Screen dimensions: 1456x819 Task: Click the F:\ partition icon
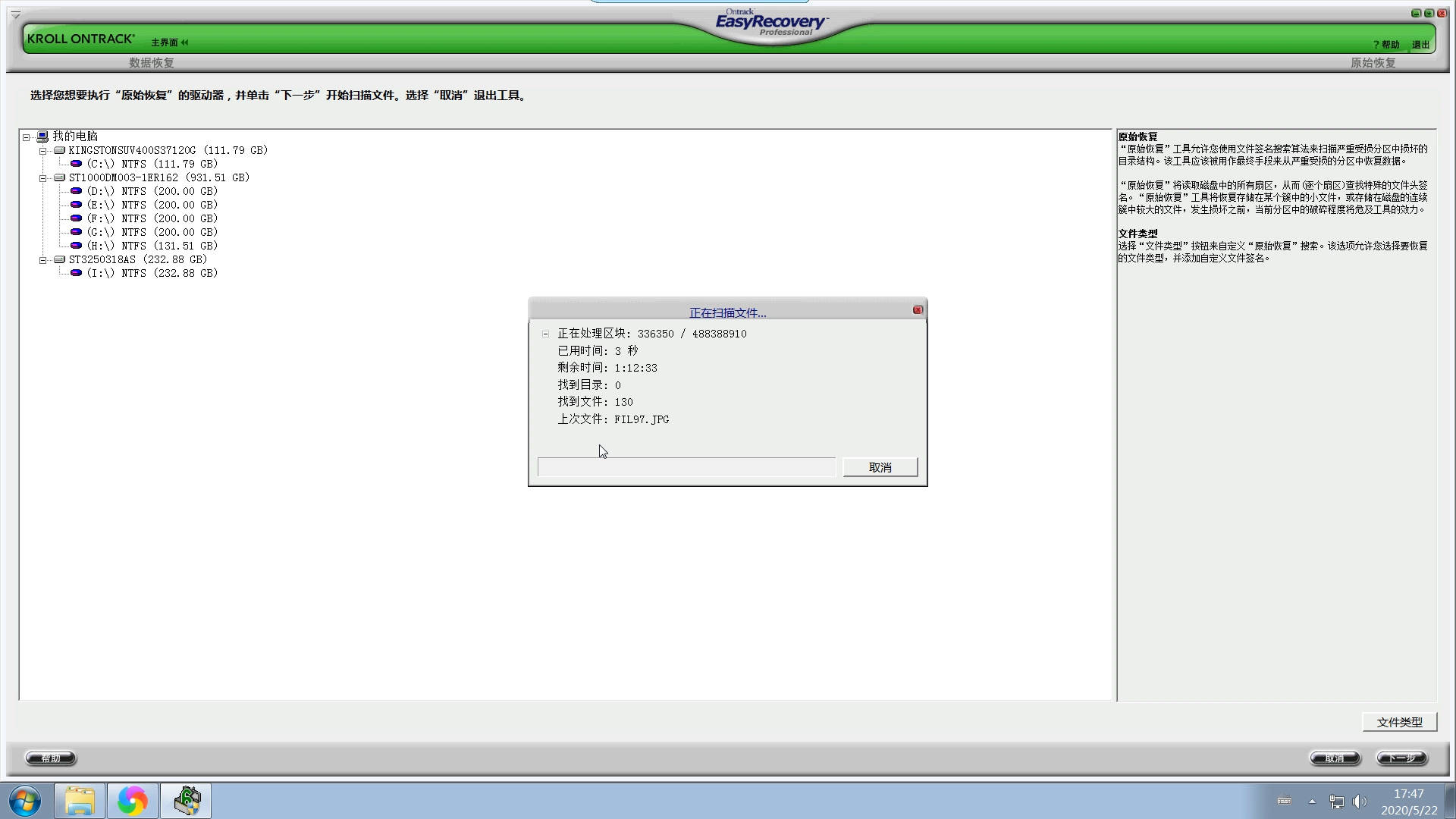coord(76,218)
